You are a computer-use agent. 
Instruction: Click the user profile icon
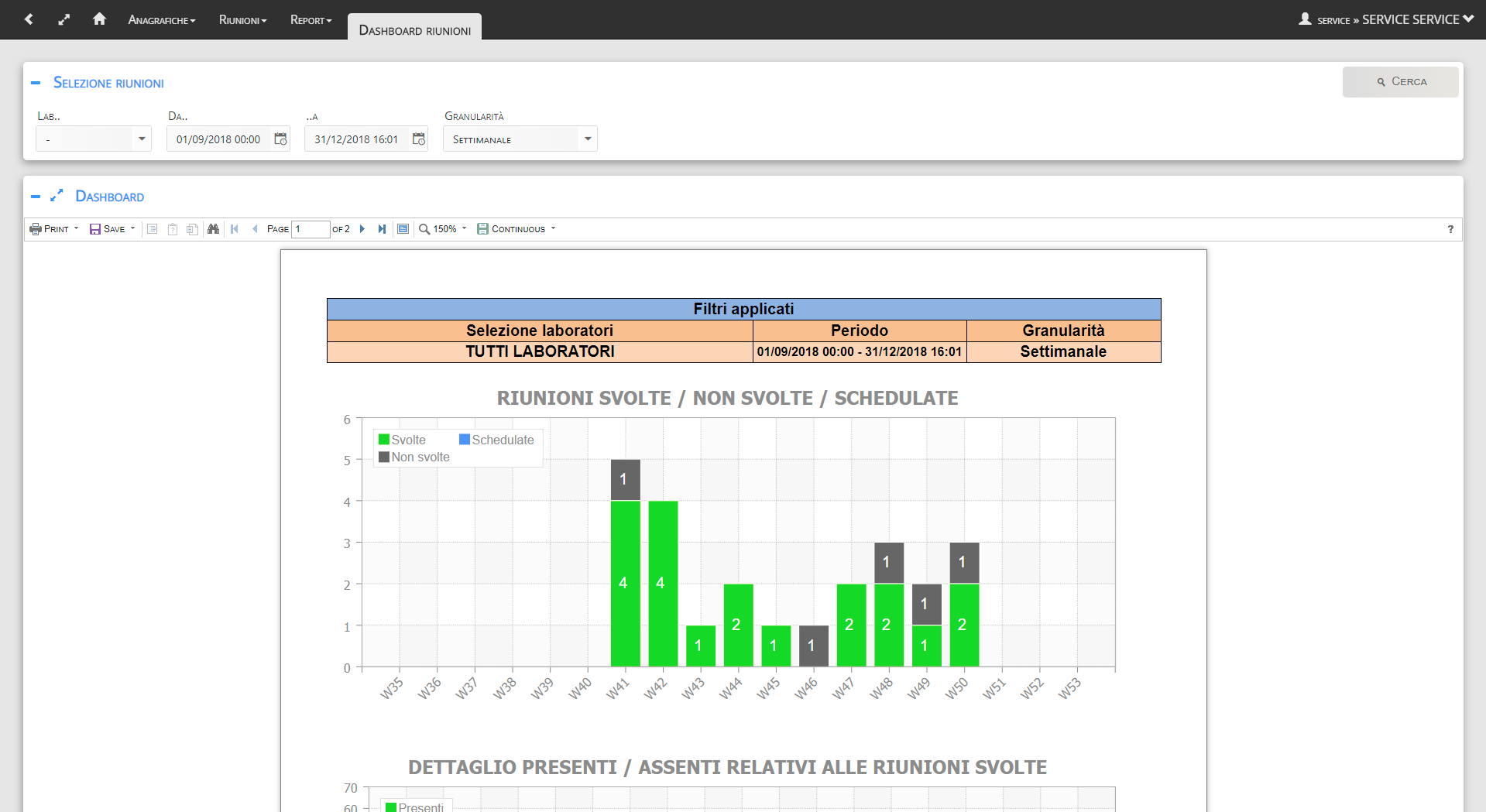point(1305,19)
